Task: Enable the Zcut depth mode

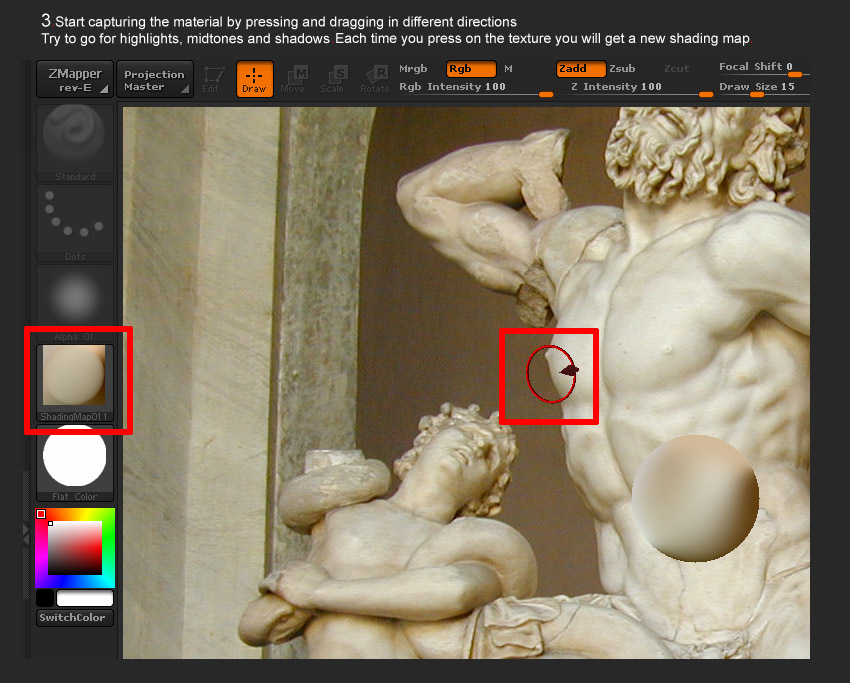Action: coord(676,69)
